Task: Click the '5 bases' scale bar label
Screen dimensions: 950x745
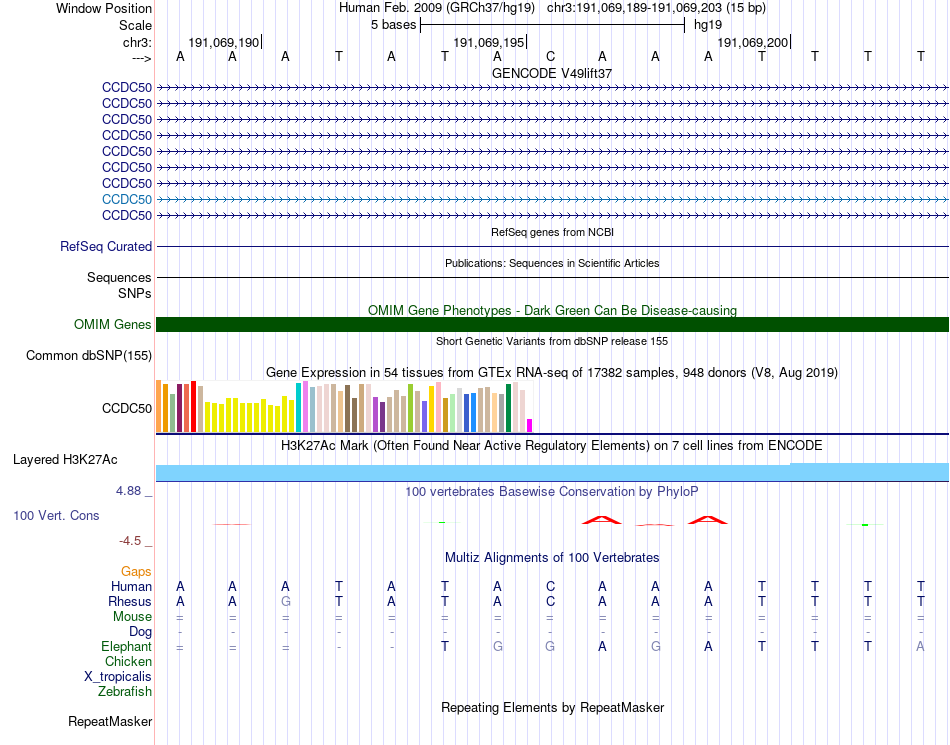Action: click(x=394, y=25)
